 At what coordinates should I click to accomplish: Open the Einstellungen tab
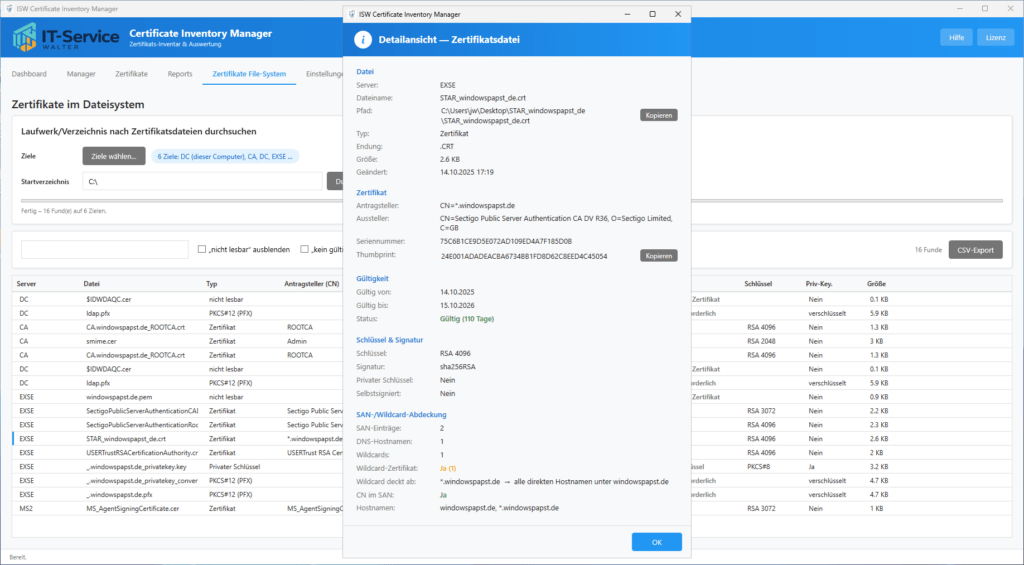324,74
